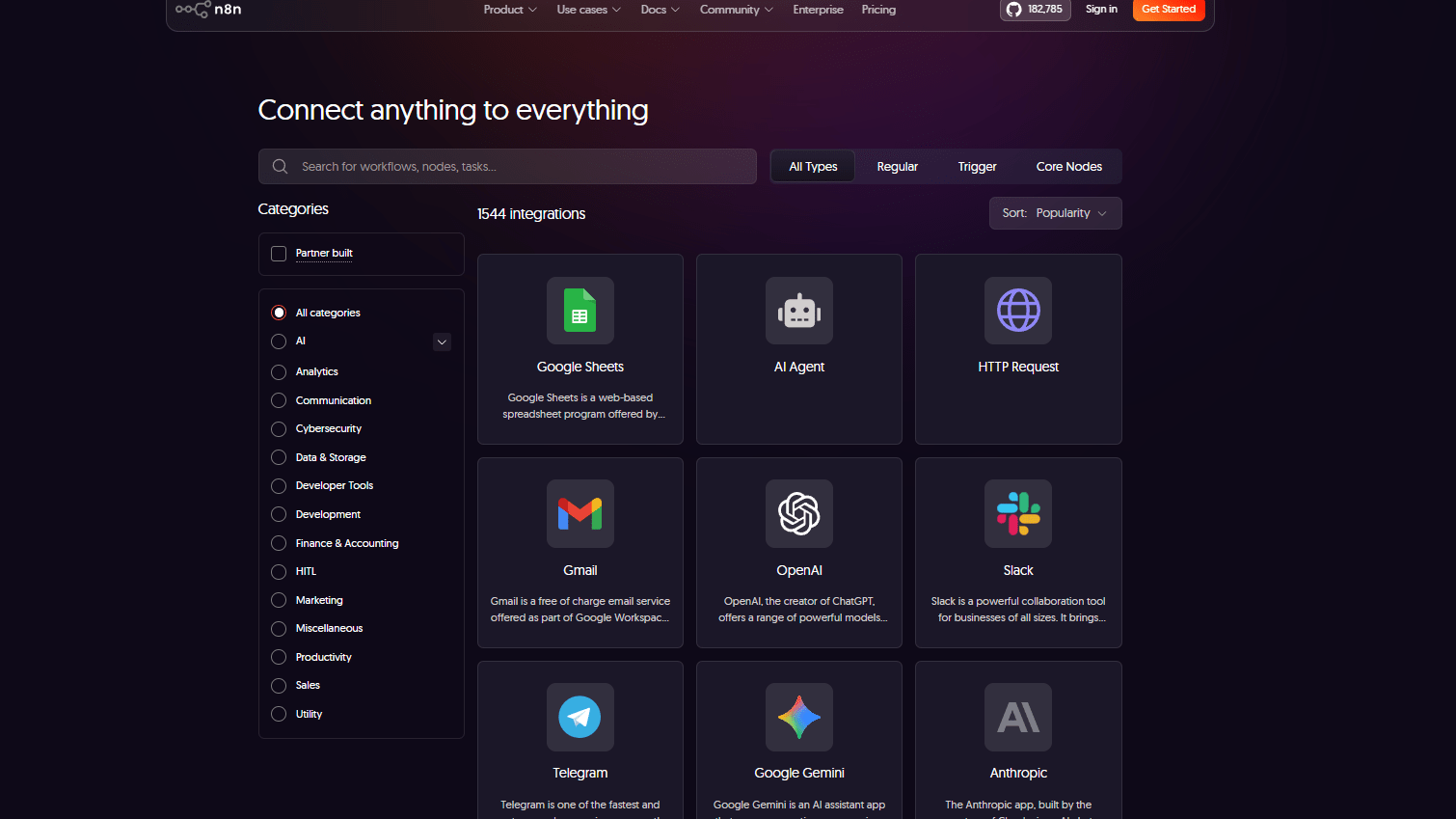Image resolution: width=1456 pixels, height=819 pixels.
Task: Open the Slack integration icon
Action: pyautogui.click(x=1018, y=514)
